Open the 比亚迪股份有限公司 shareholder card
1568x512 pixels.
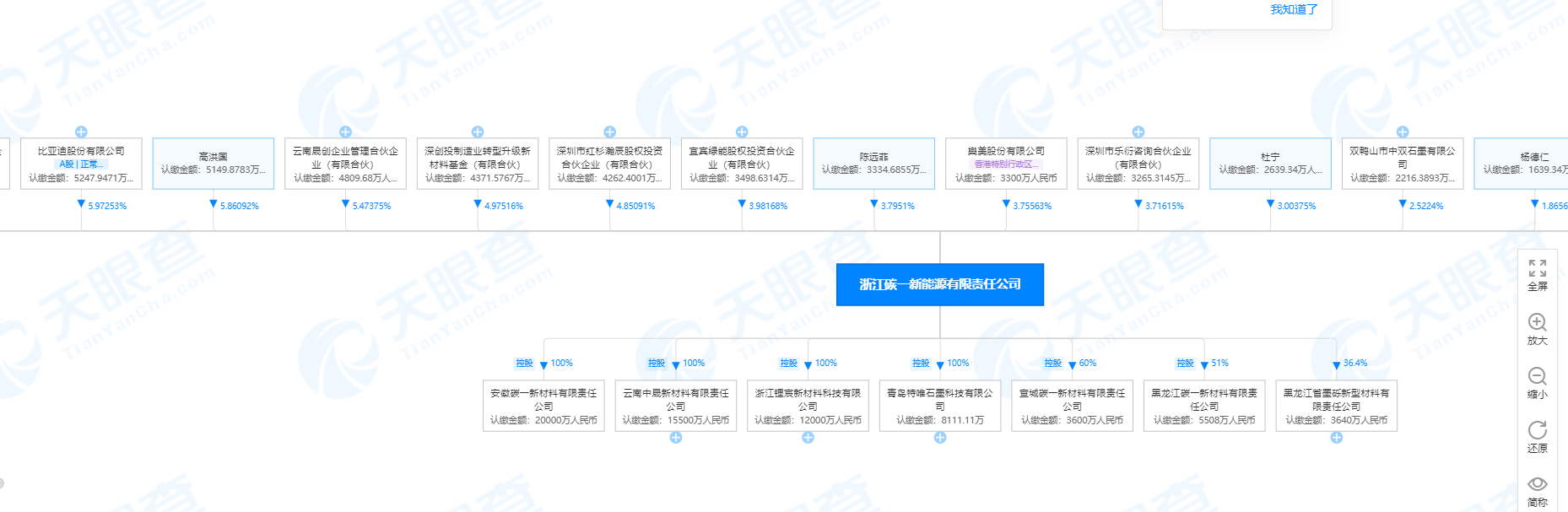(x=81, y=164)
